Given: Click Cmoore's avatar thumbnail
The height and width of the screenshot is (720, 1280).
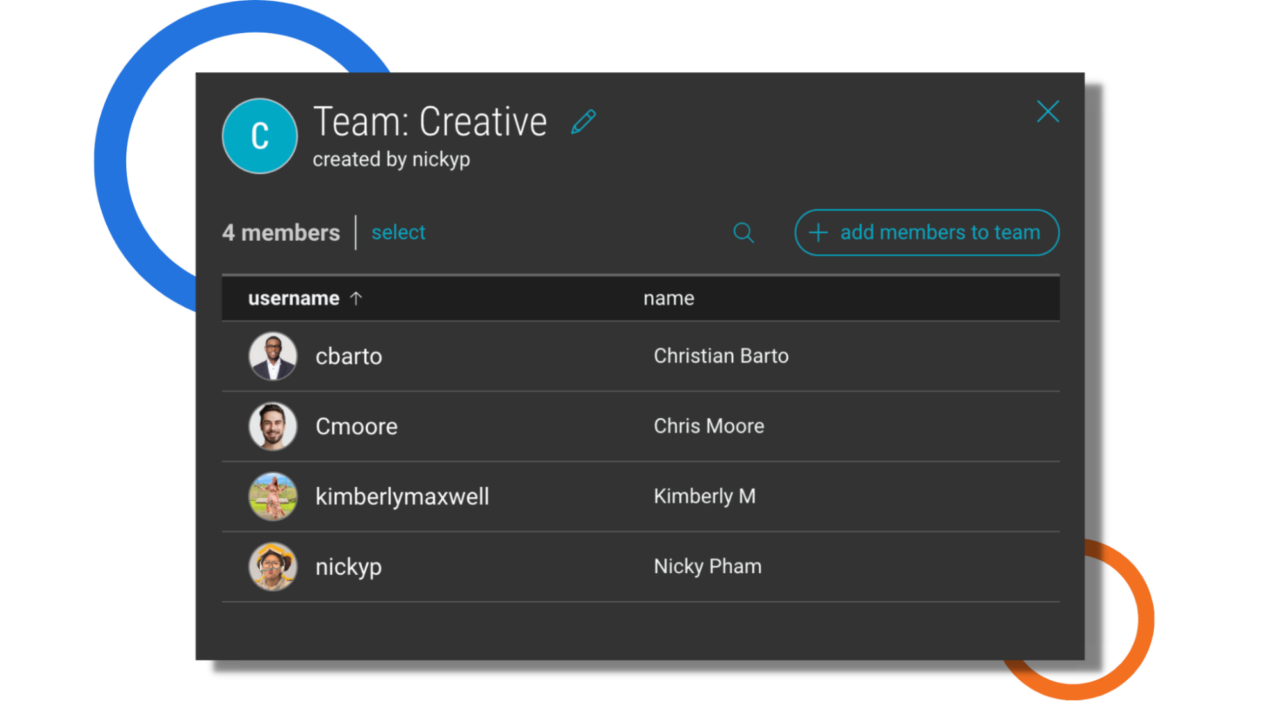Looking at the screenshot, I should coord(272,426).
